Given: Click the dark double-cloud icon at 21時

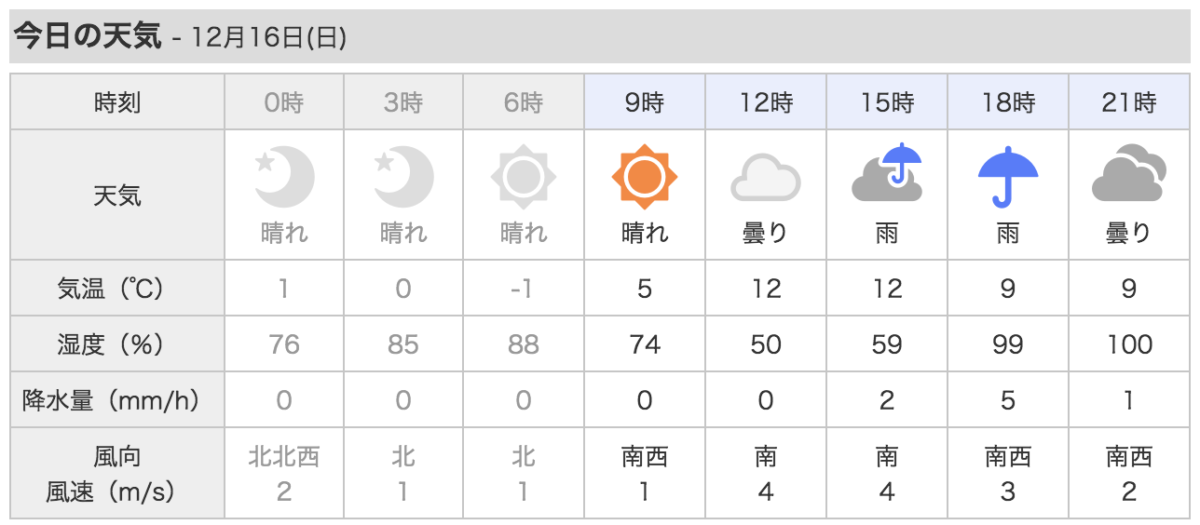Looking at the screenshot, I should pos(1129,175).
